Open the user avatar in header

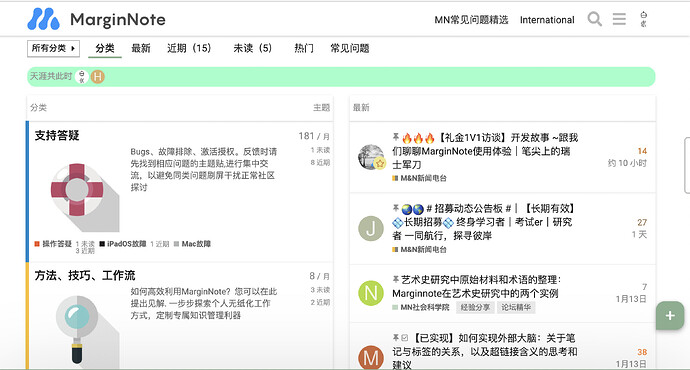click(x=643, y=19)
